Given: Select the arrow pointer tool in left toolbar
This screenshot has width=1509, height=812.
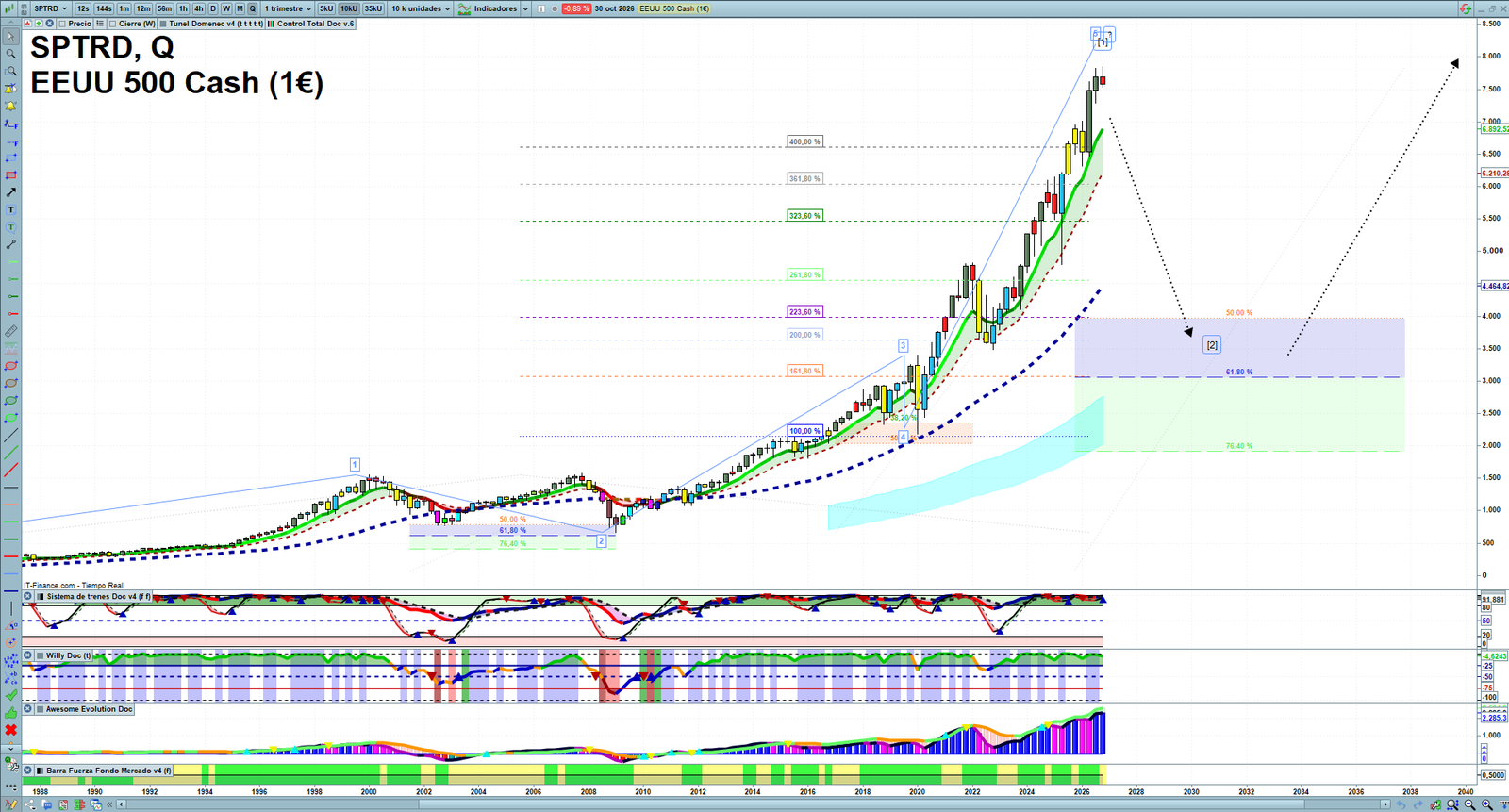Looking at the screenshot, I should coord(11,37).
